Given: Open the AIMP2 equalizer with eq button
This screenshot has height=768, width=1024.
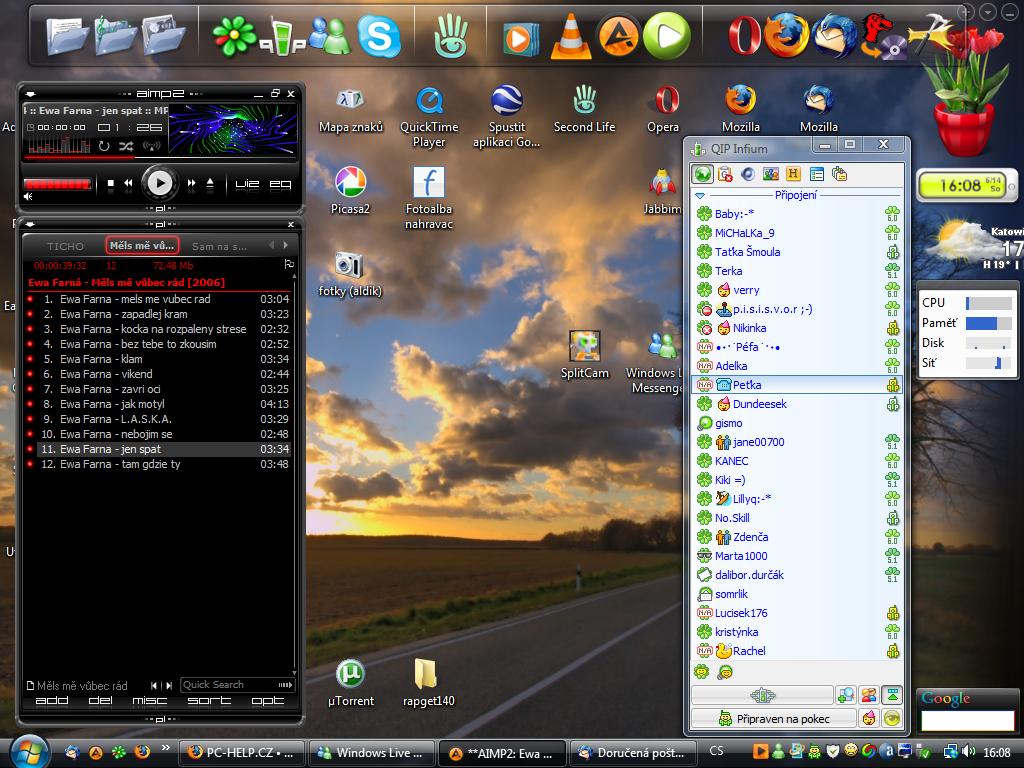Looking at the screenshot, I should [x=280, y=184].
